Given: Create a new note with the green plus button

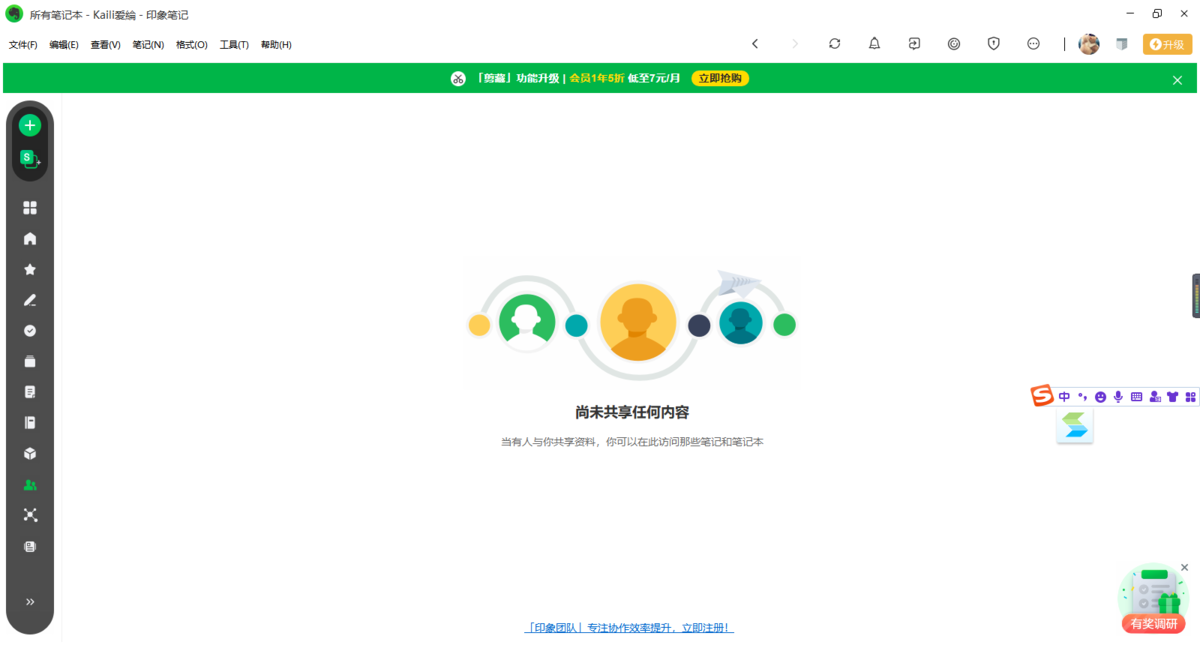Looking at the screenshot, I should pyautogui.click(x=30, y=124).
